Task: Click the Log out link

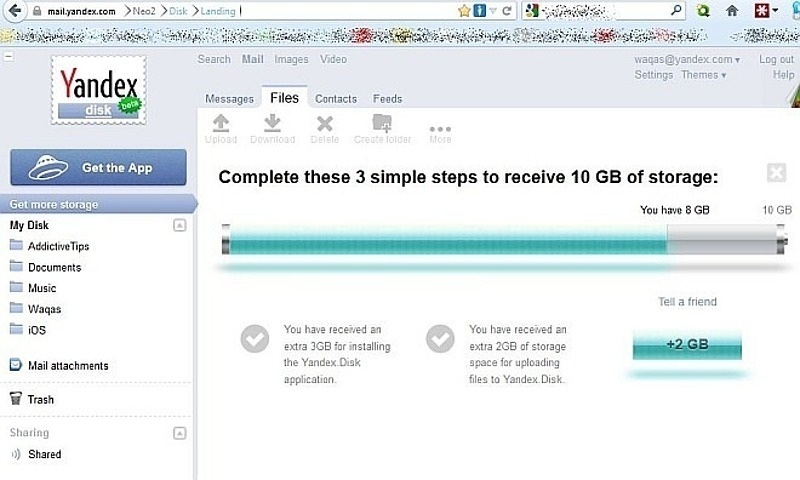Action: 777,59
